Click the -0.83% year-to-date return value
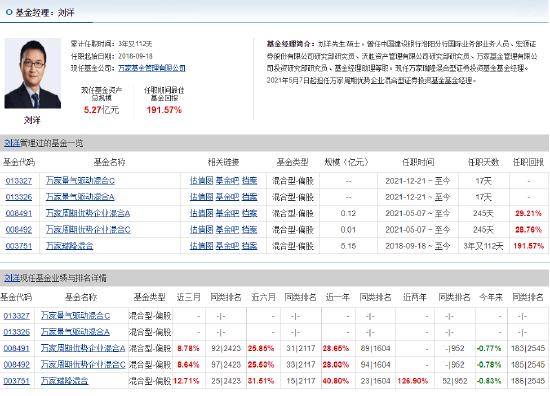 (x=489, y=381)
